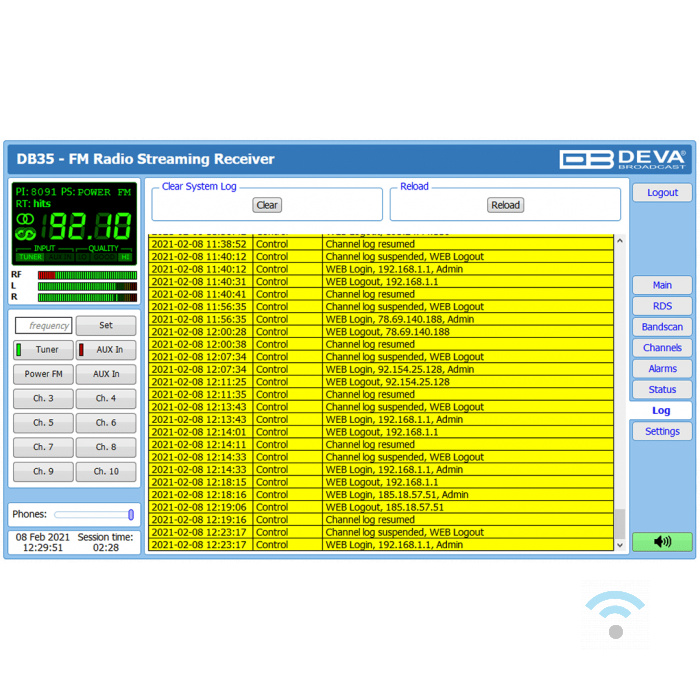Clear the system log

pyautogui.click(x=267, y=205)
